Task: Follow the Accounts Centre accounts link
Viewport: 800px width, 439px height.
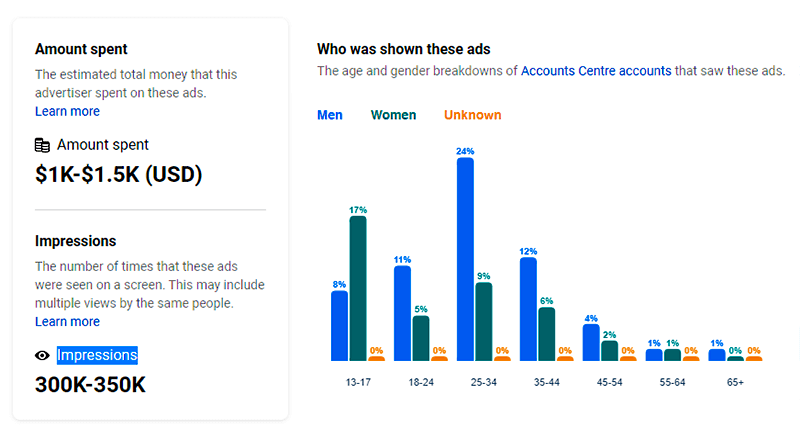Action: (596, 71)
